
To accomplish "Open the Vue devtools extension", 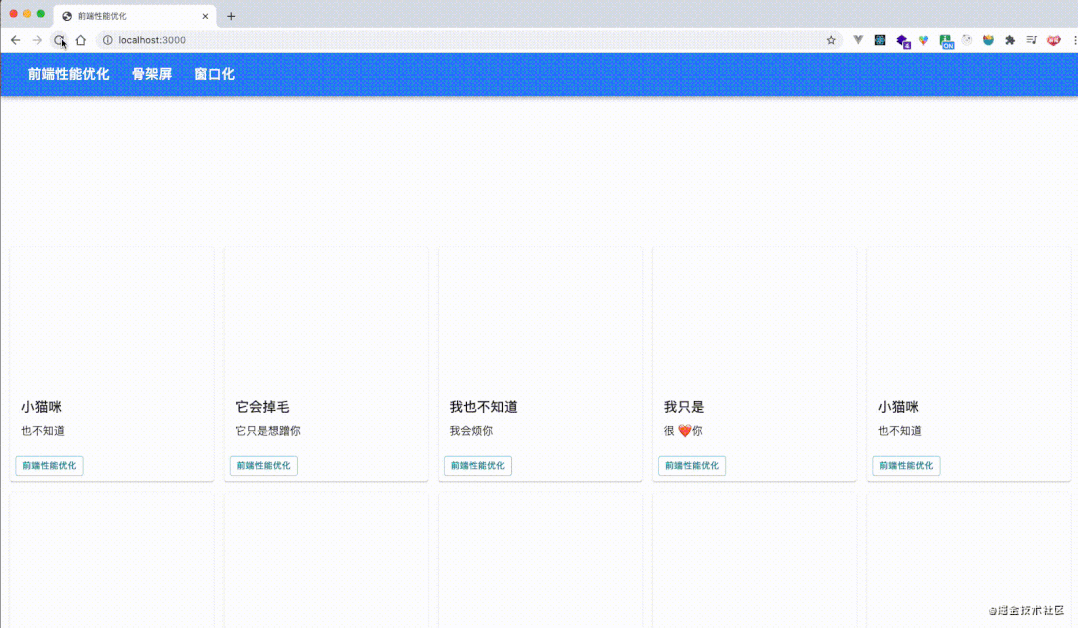I will 858,40.
